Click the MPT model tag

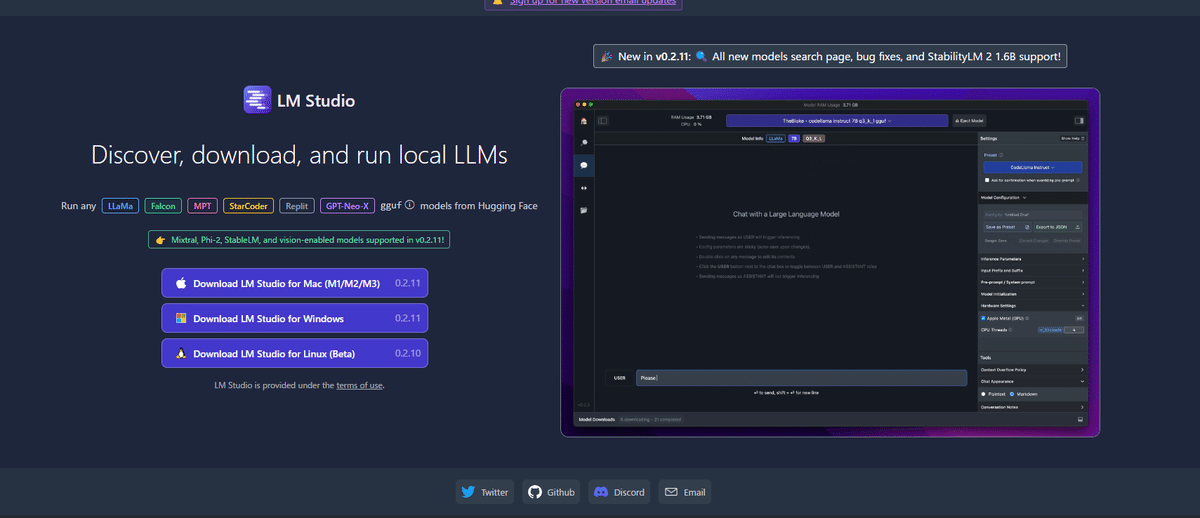202,206
